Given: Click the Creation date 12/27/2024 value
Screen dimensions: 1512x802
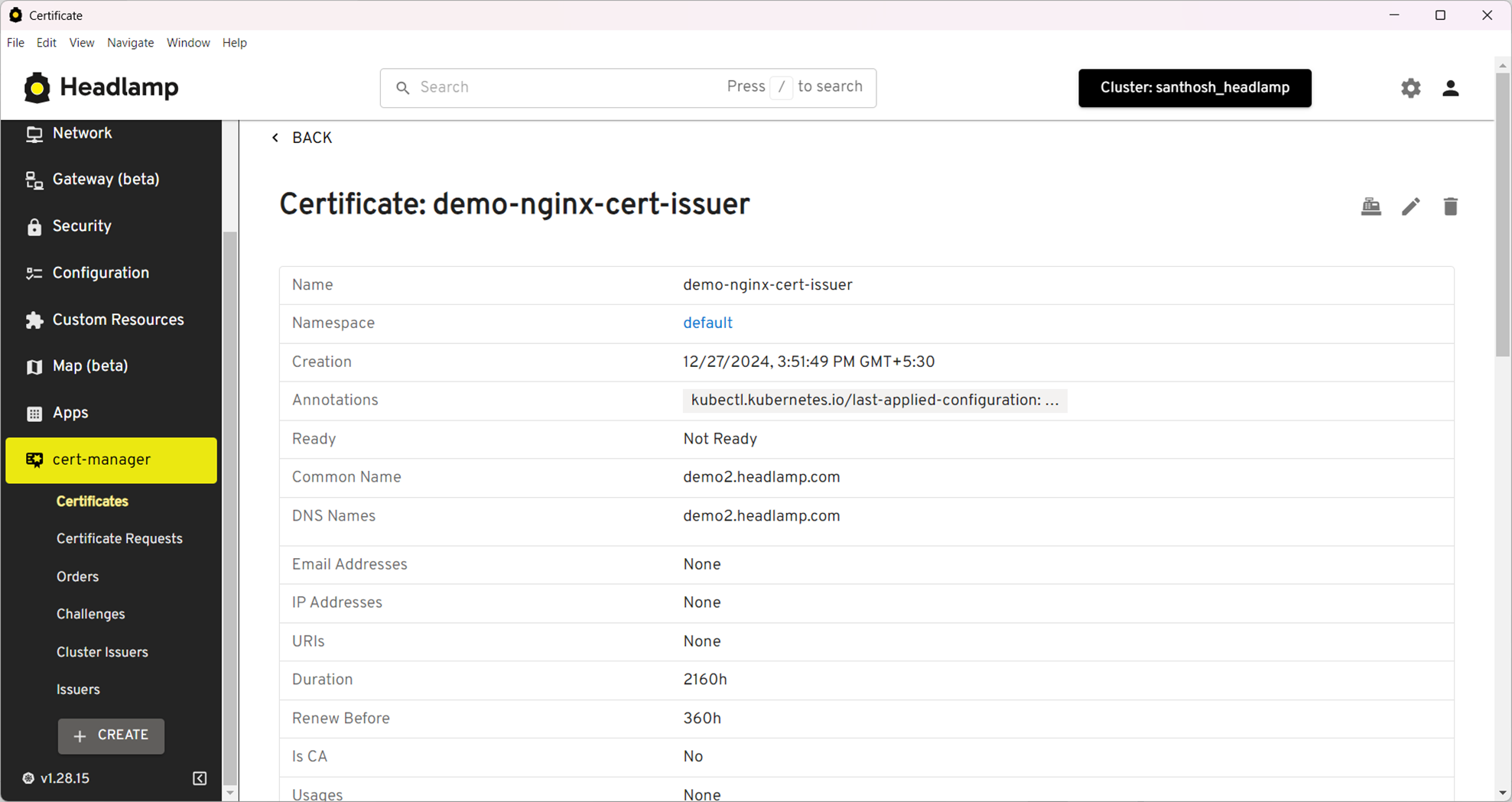Looking at the screenshot, I should (x=808, y=362).
